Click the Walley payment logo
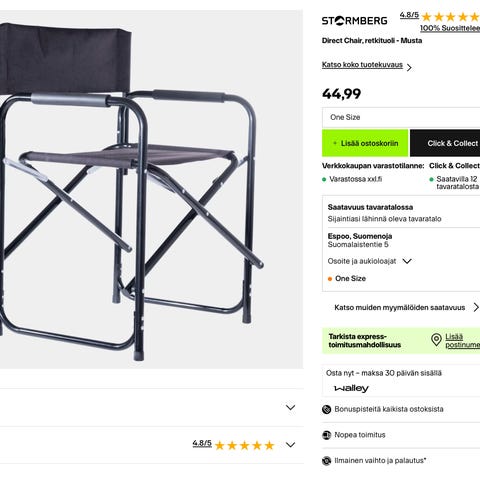The width and height of the screenshot is (480, 480). (x=351, y=388)
